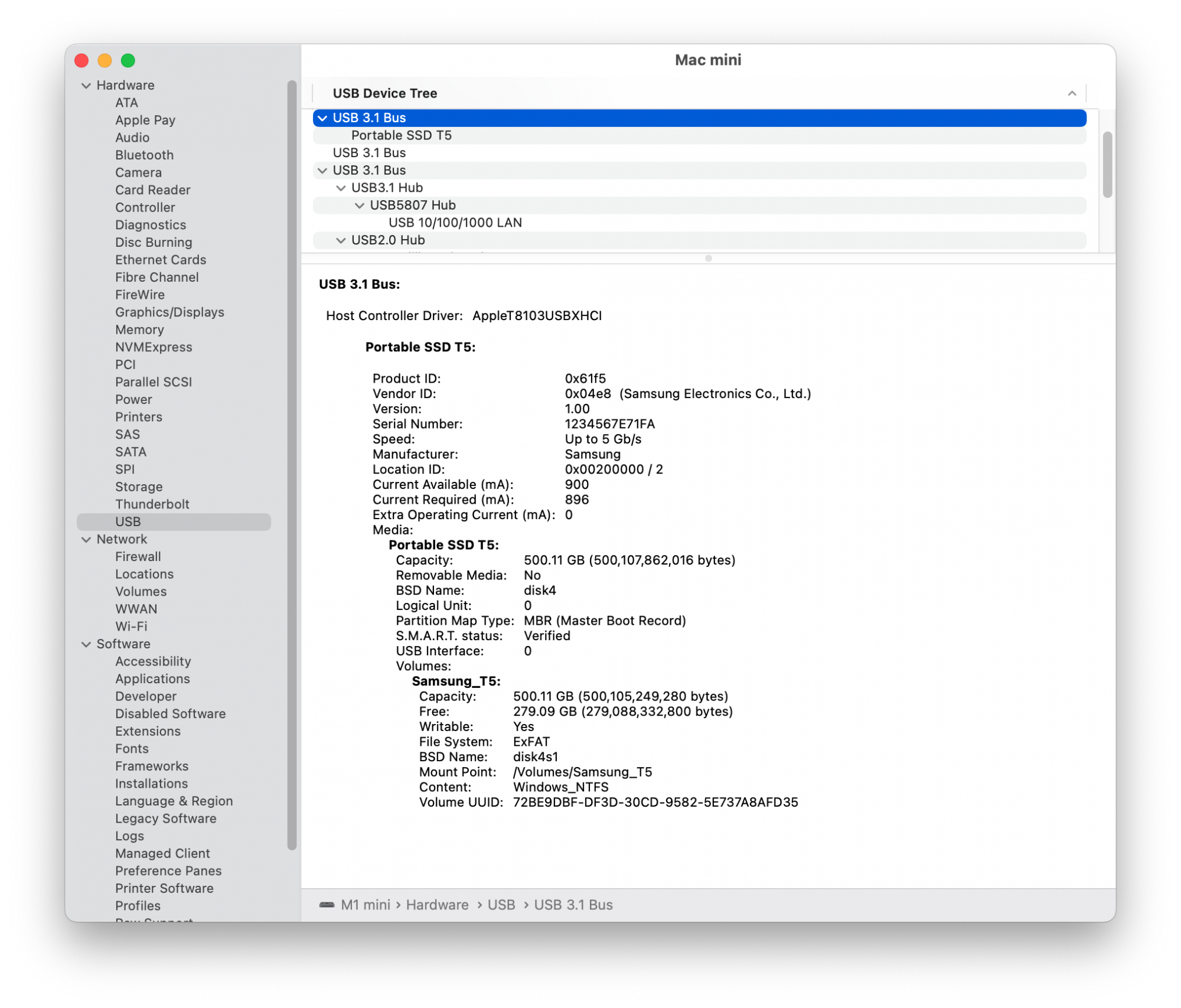Click the USB Device Tree sort arrow
Screen dimensions: 1181x1008
click(x=1071, y=93)
